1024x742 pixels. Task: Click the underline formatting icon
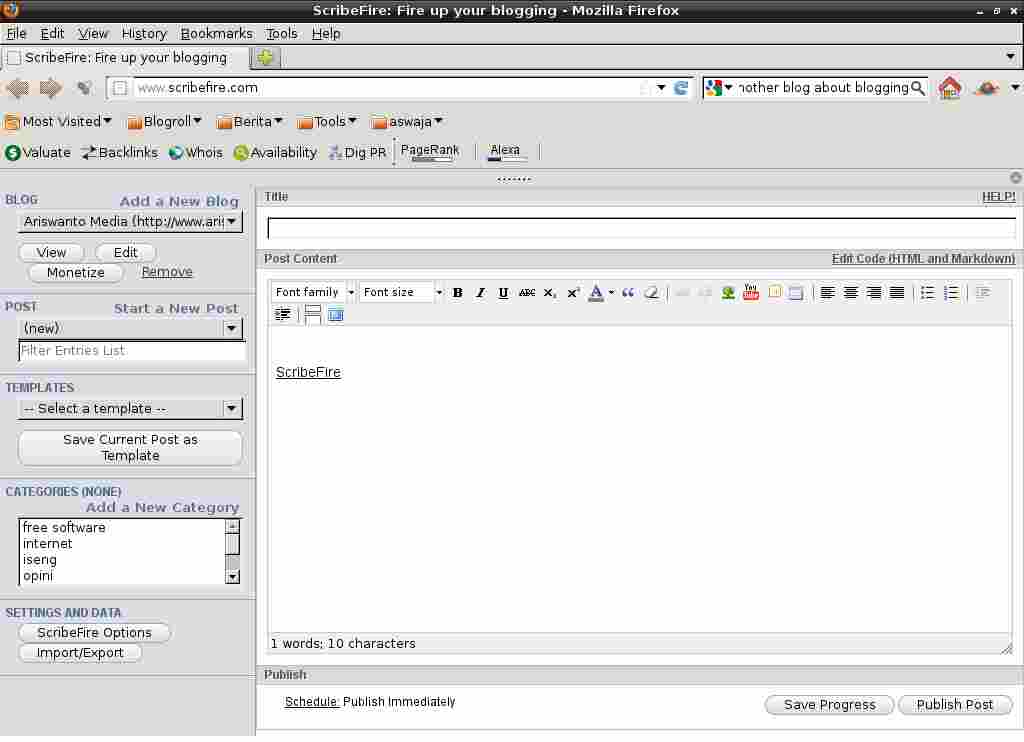coord(503,293)
